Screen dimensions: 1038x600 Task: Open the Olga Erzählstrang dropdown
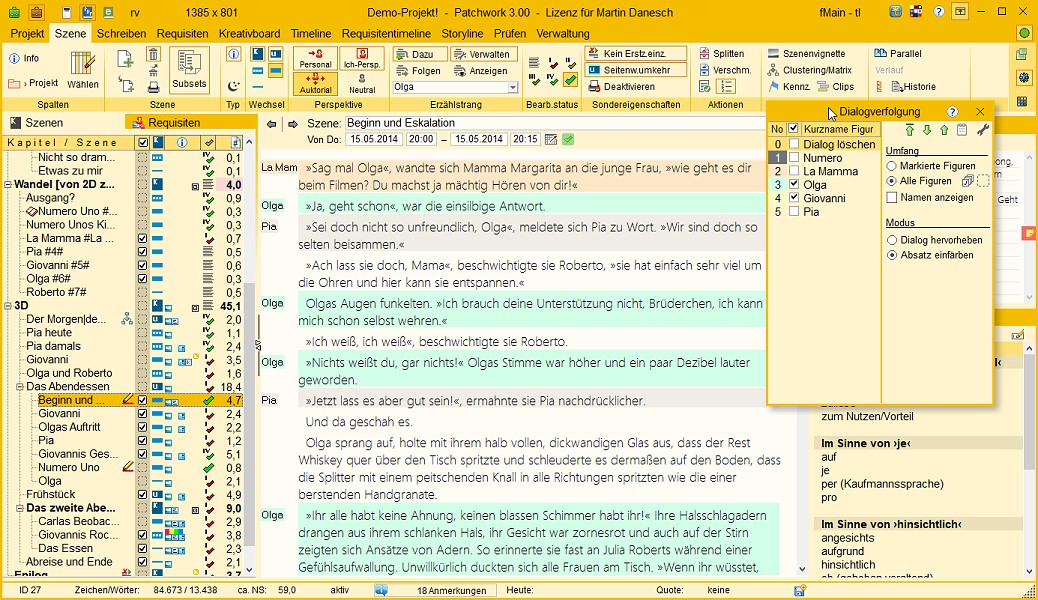pos(513,87)
